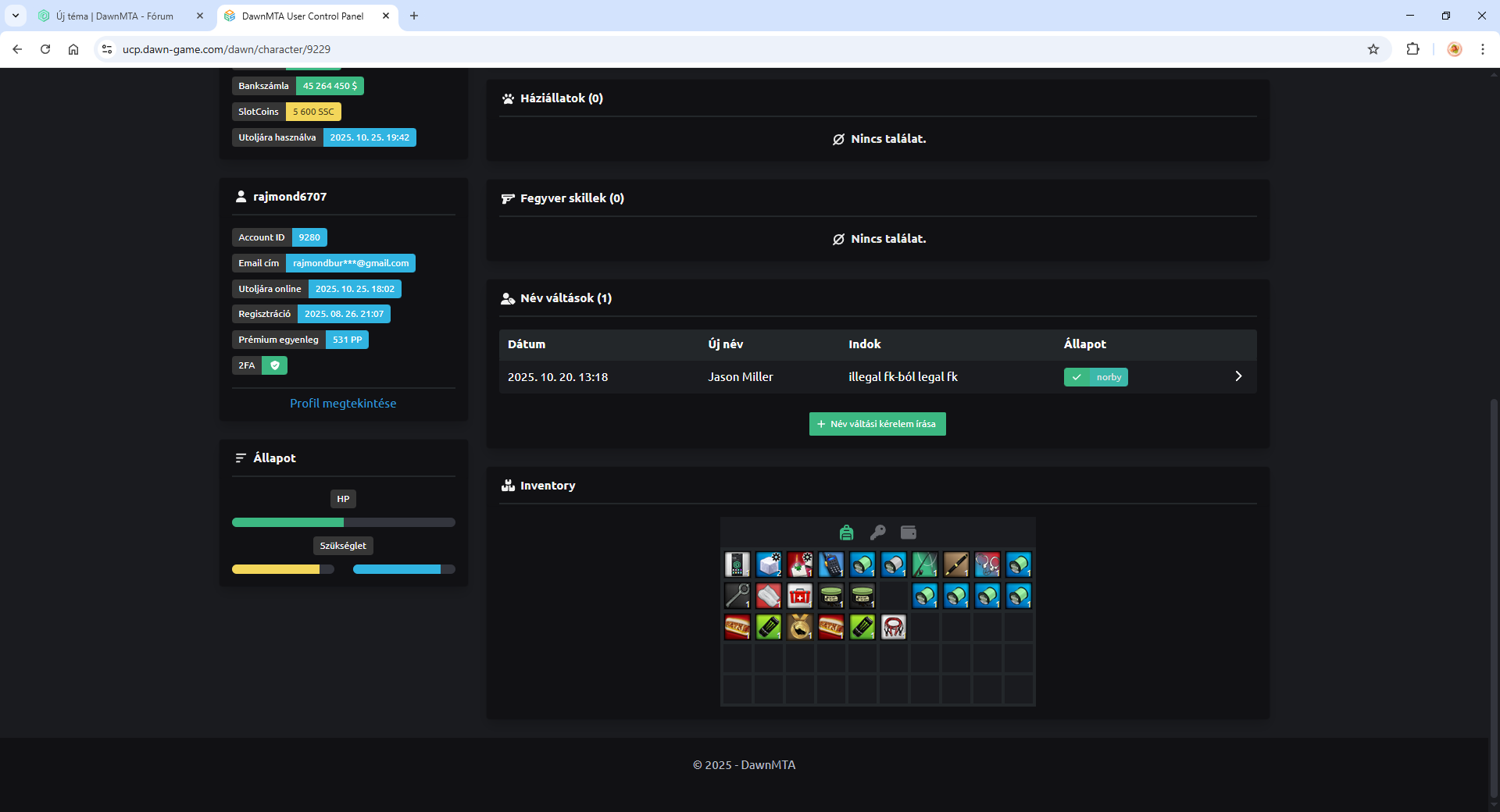Click the 2FA shield badge
The image size is (1500, 812).
(x=274, y=365)
